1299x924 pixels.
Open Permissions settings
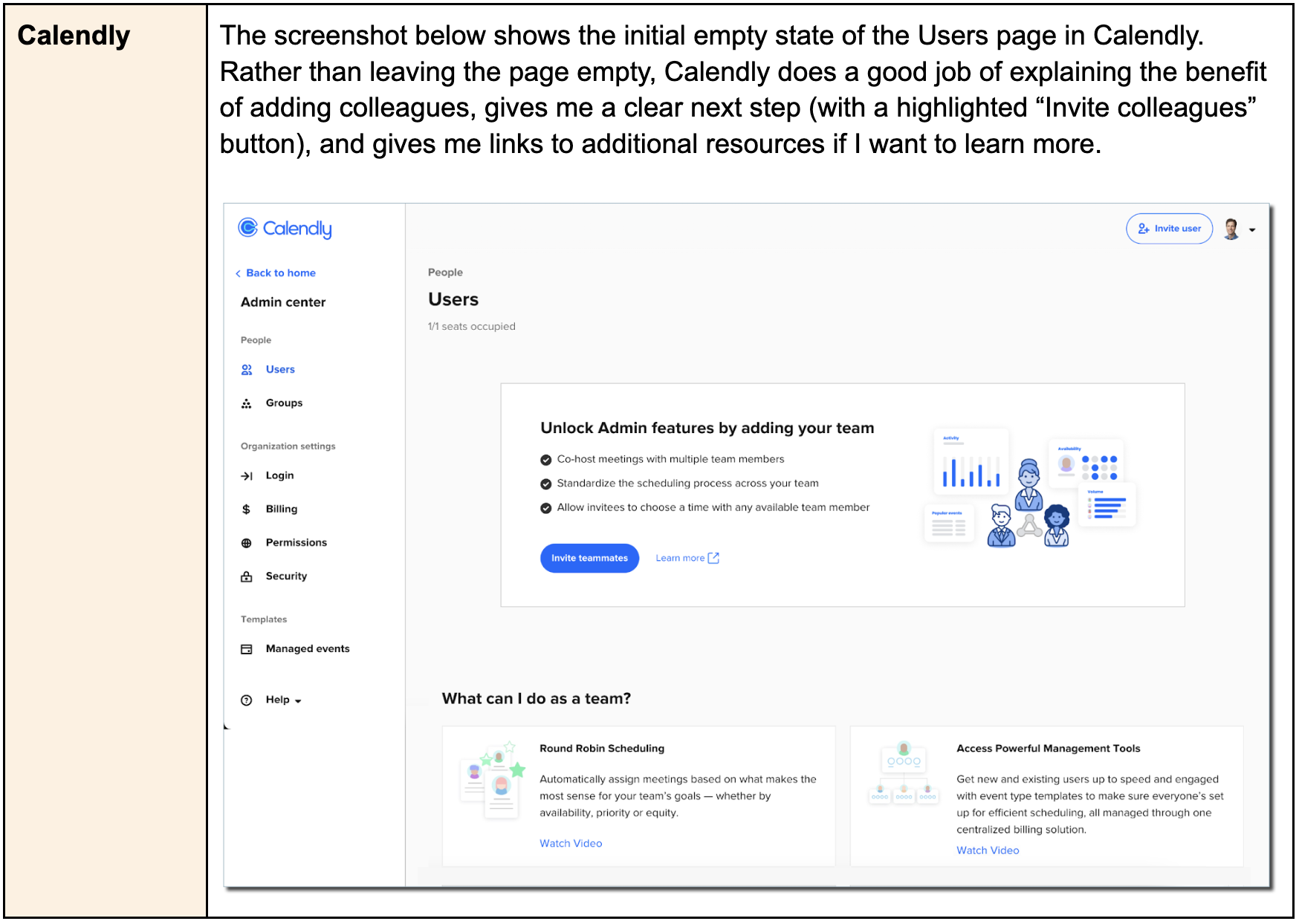click(x=297, y=543)
